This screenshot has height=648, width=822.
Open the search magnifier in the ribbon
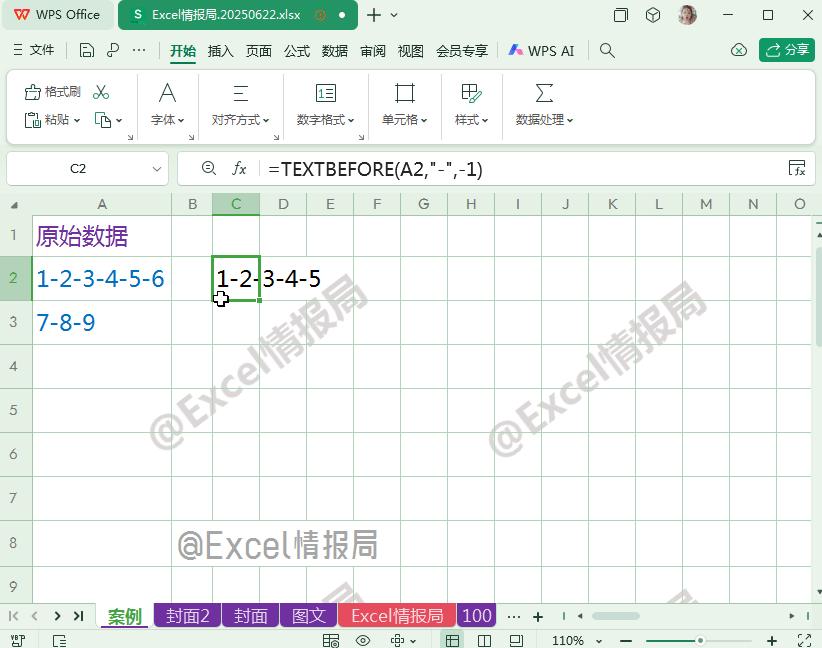coord(607,48)
